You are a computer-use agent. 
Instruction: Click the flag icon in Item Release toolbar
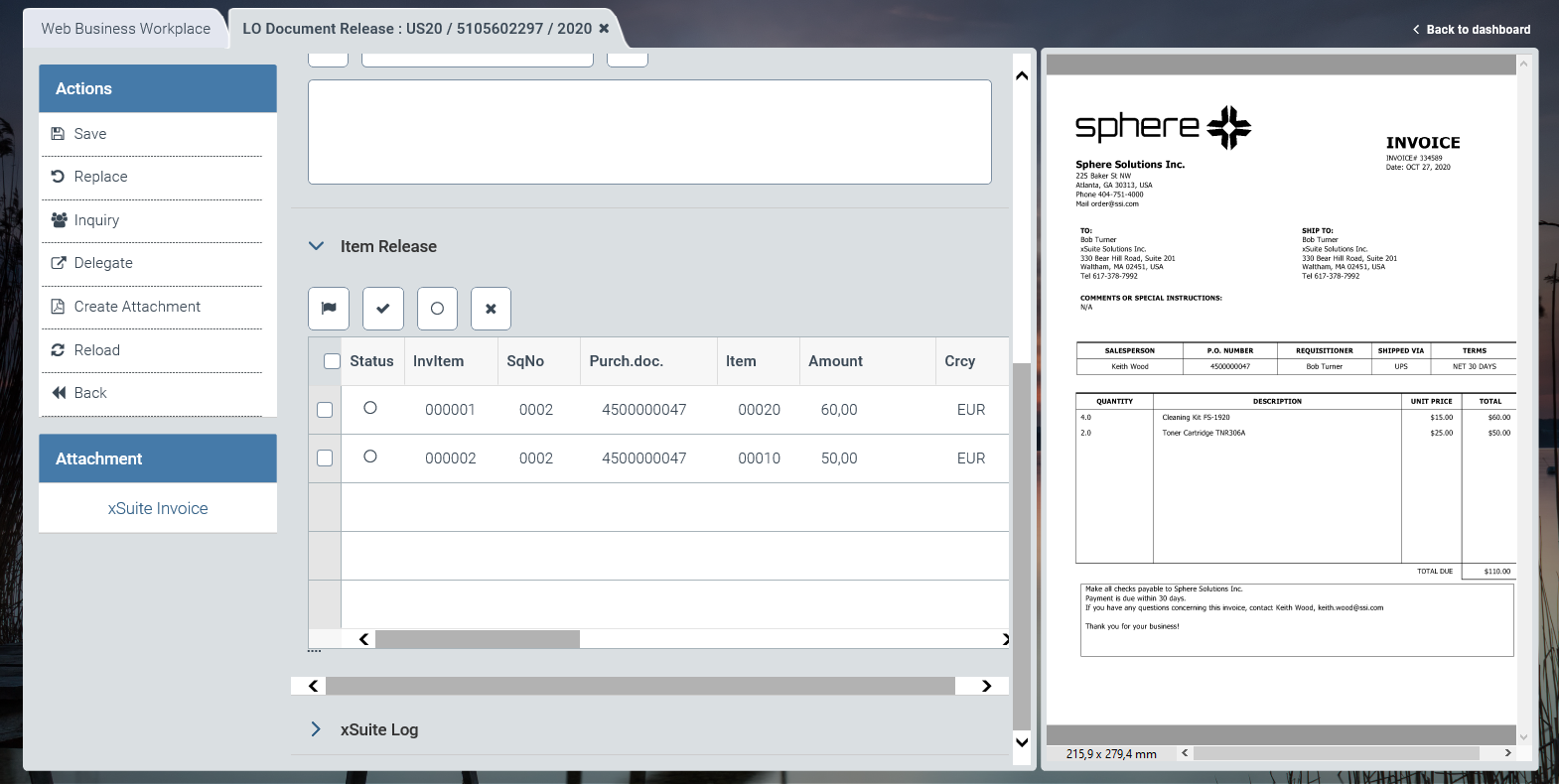329,309
